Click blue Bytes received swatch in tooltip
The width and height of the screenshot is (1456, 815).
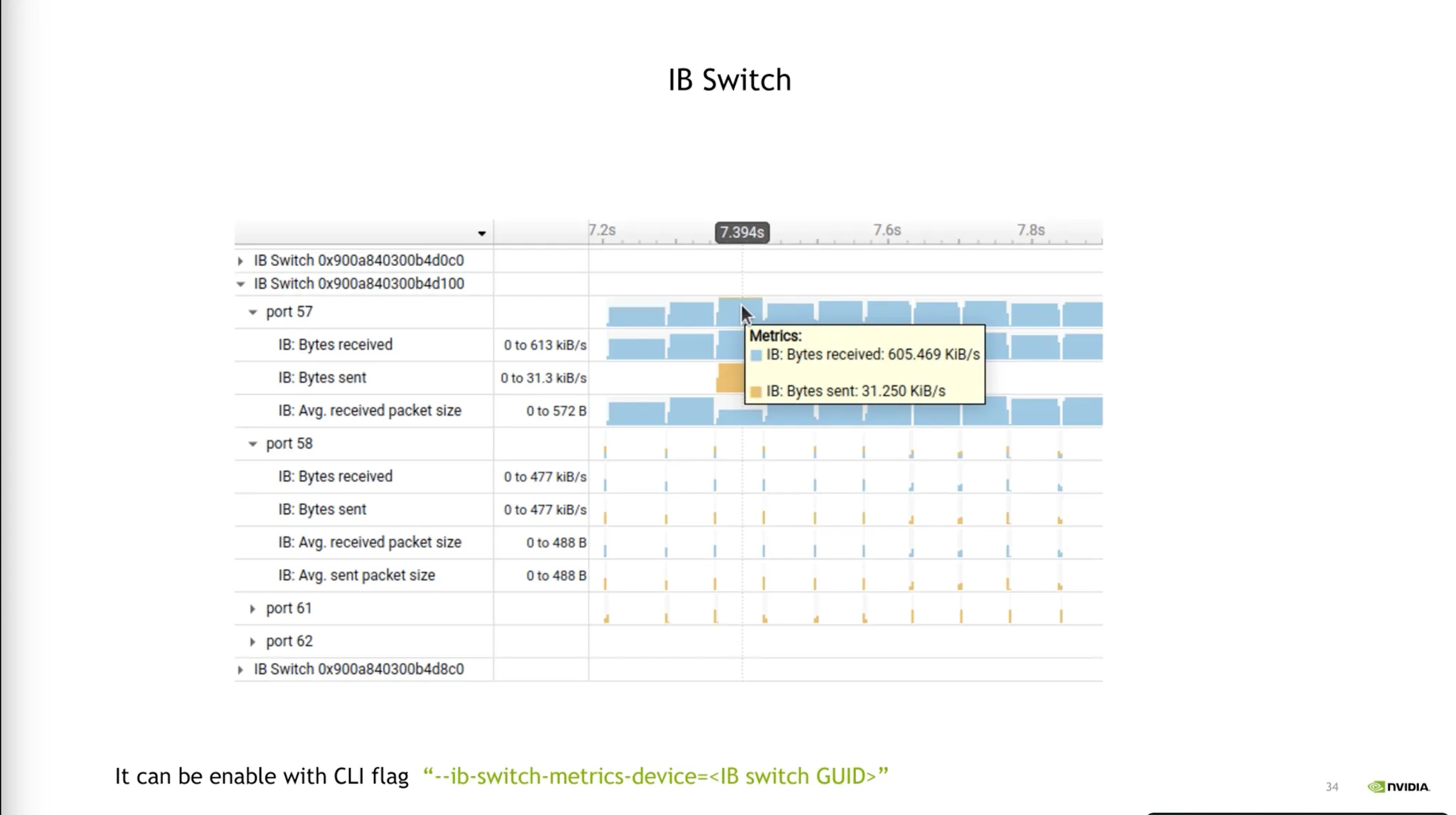(x=756, y=356)
